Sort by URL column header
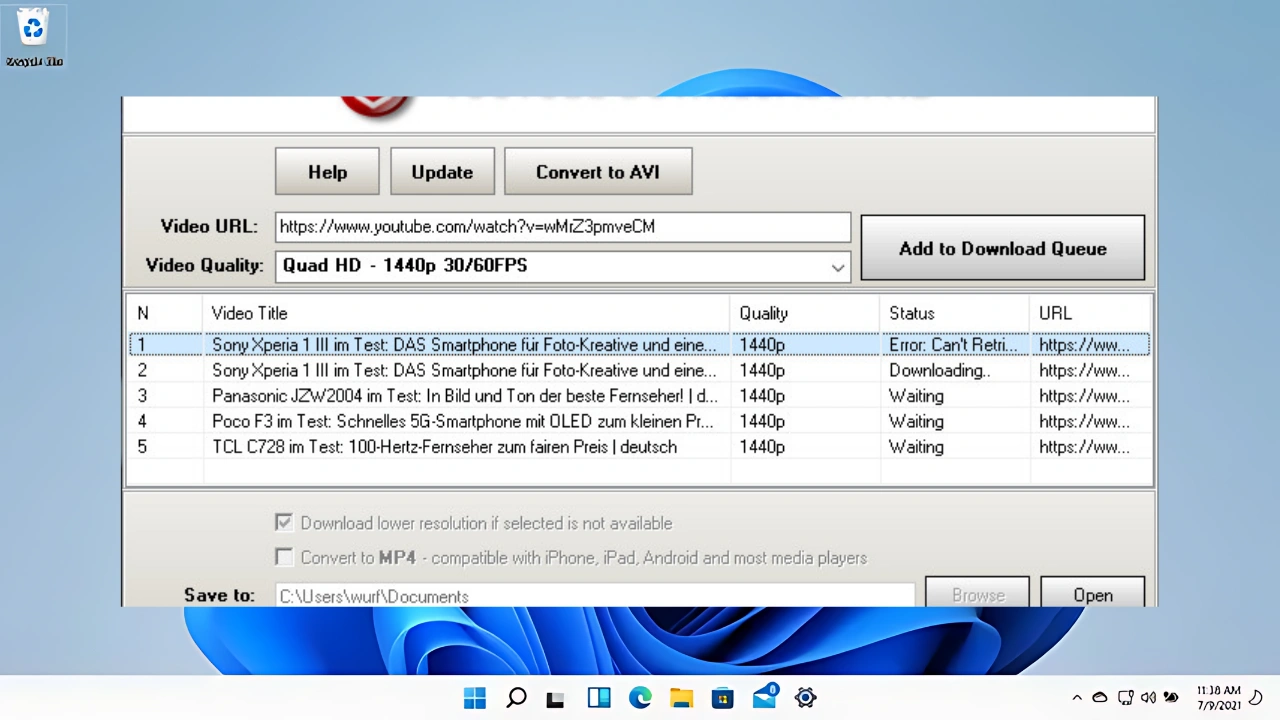The height and width of the screenshot is (720, 1280). (x=1090, y=313)
